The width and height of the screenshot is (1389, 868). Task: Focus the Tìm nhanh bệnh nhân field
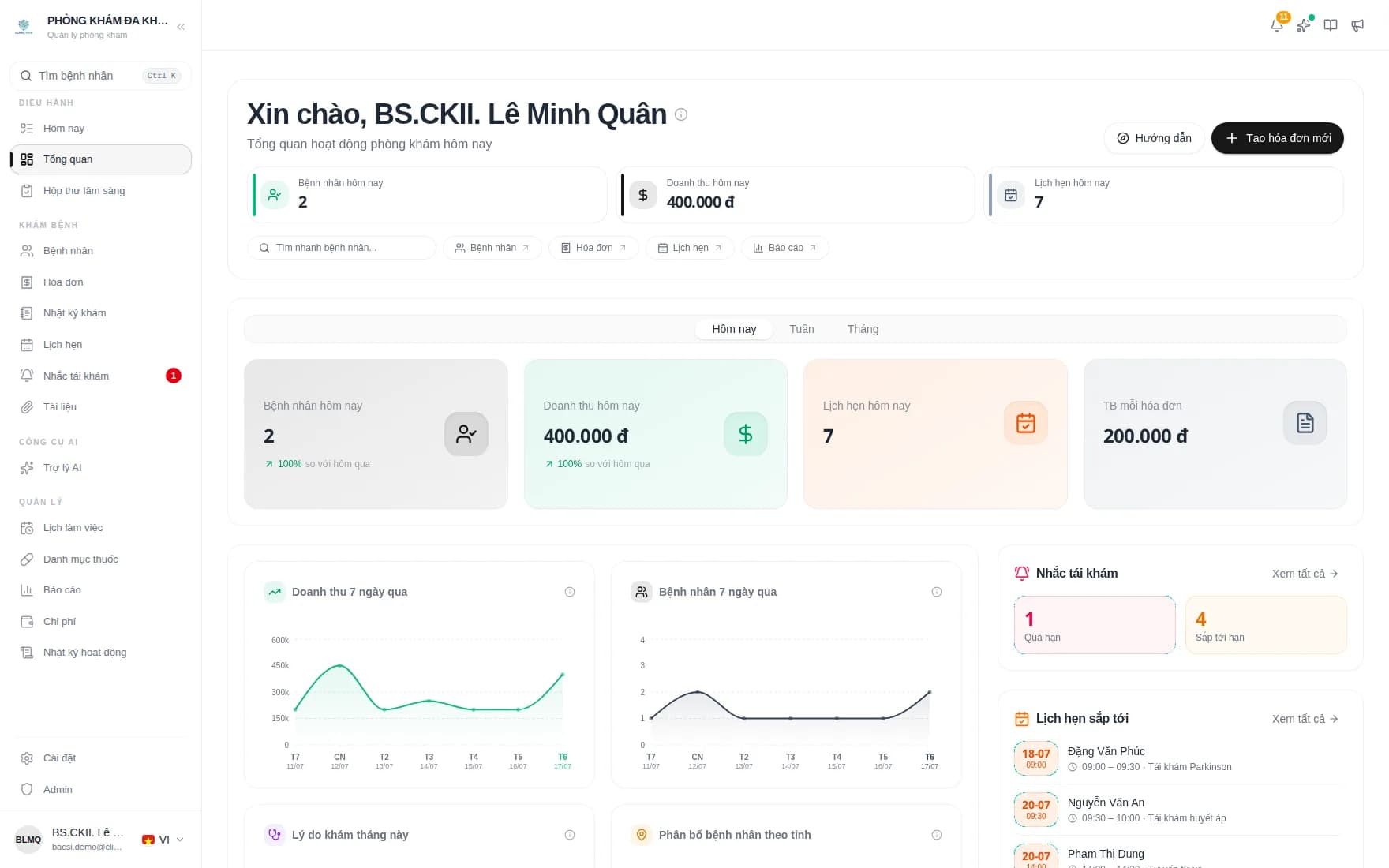(342, 248)
